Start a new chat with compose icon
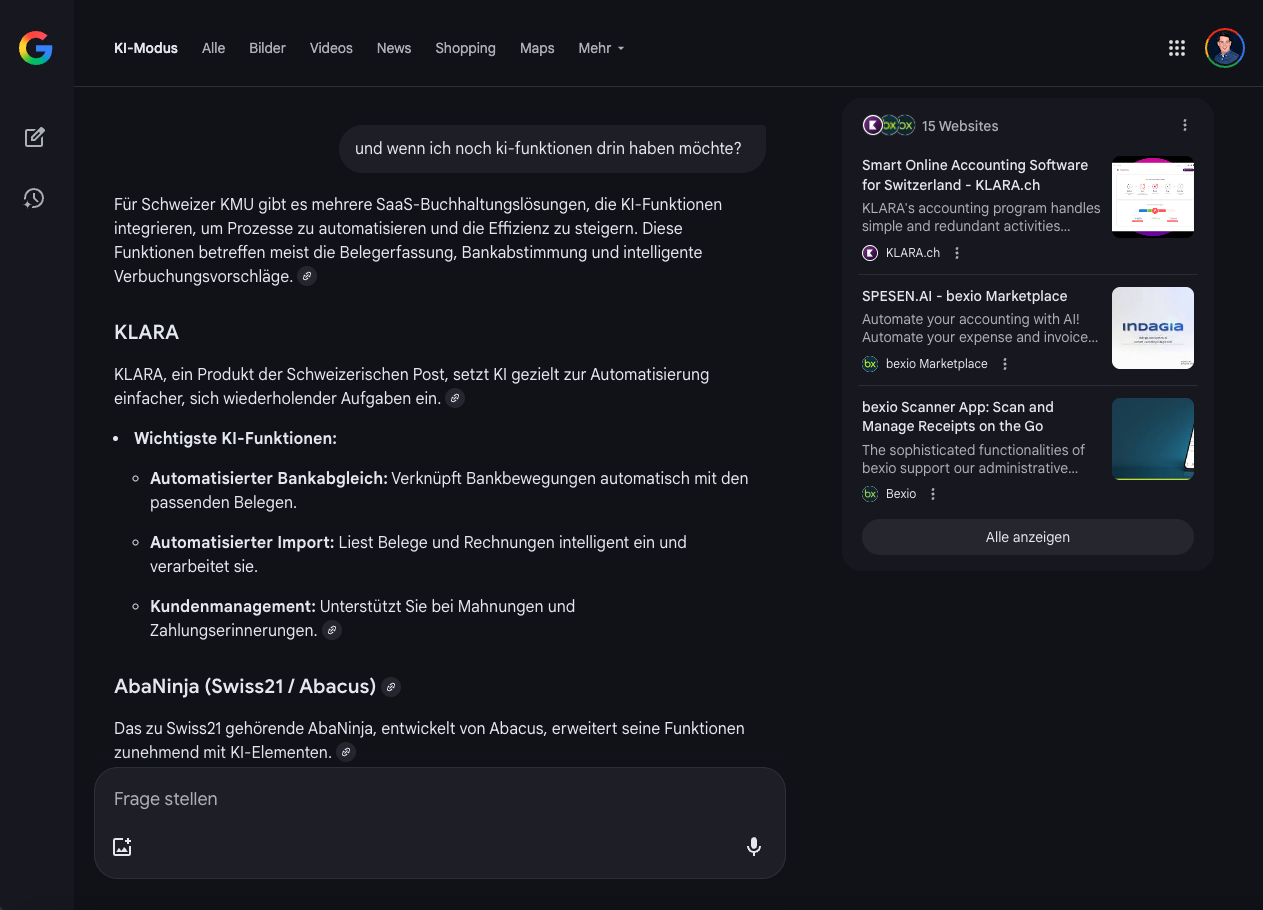 (35, 137)
